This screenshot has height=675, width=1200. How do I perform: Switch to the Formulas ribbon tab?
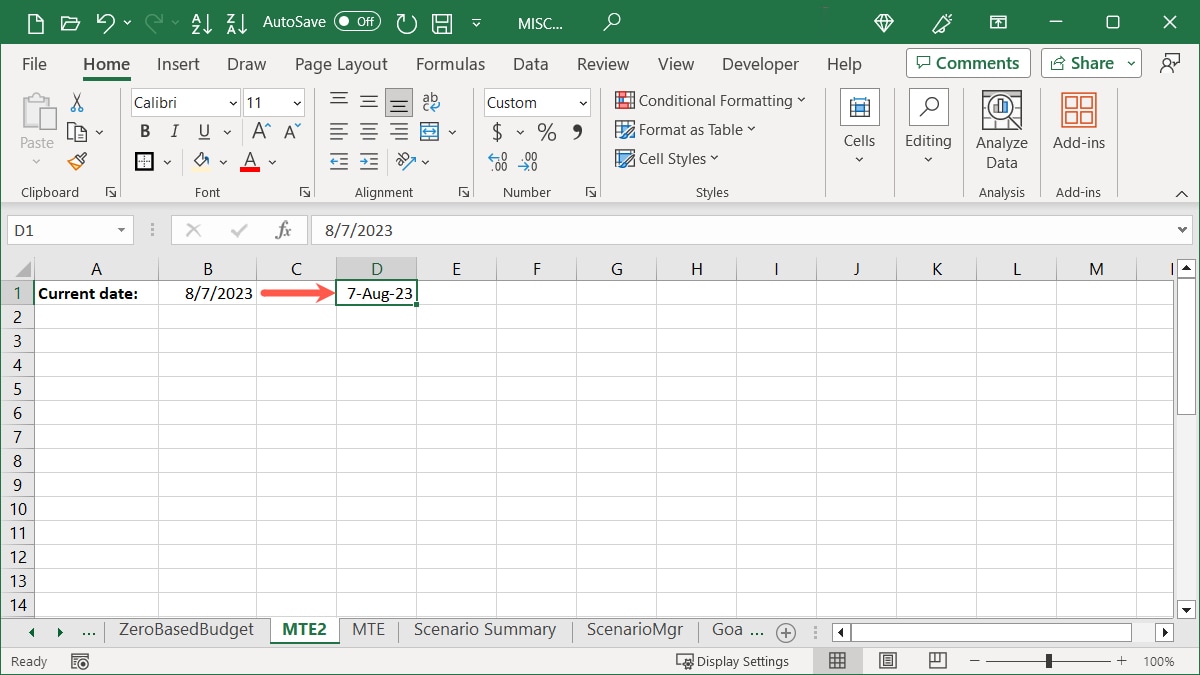point(450,64)
